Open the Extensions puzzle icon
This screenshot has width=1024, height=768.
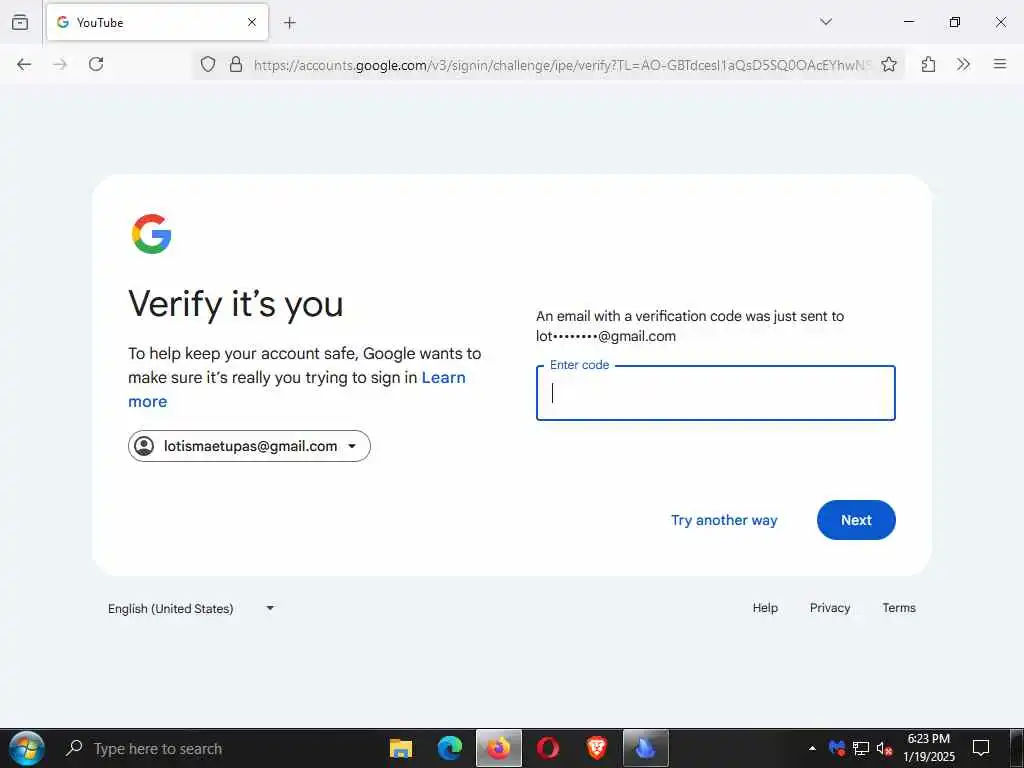(x=928, y=64)
